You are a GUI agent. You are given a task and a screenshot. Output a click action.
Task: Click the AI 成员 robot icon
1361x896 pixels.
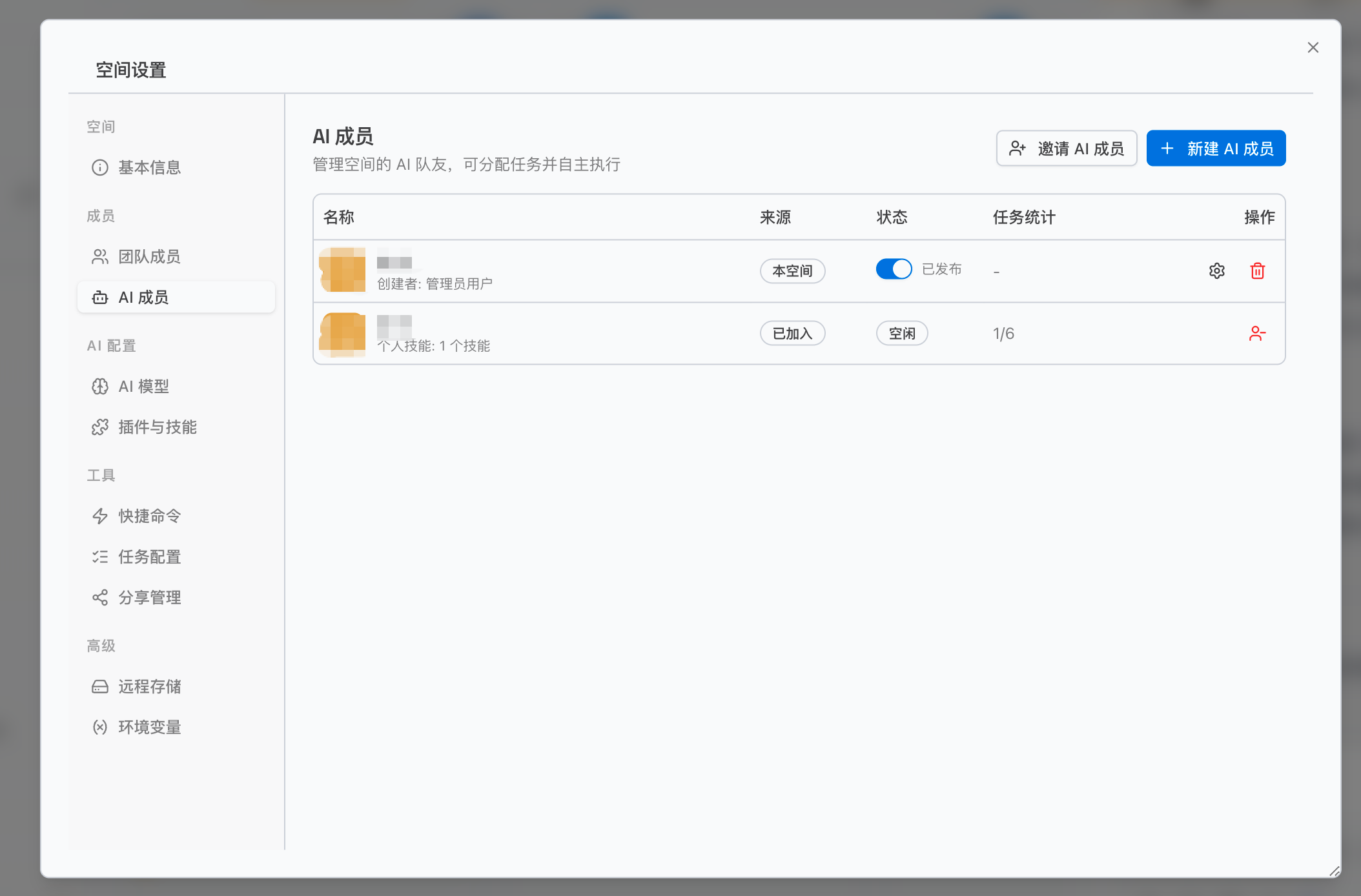(100, 297)
